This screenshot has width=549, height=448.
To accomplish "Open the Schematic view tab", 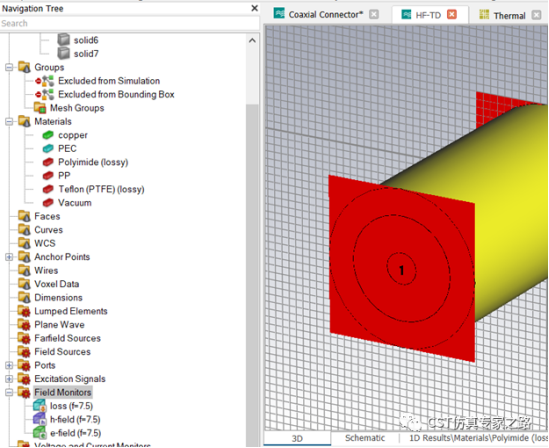I will coord(365,438).
